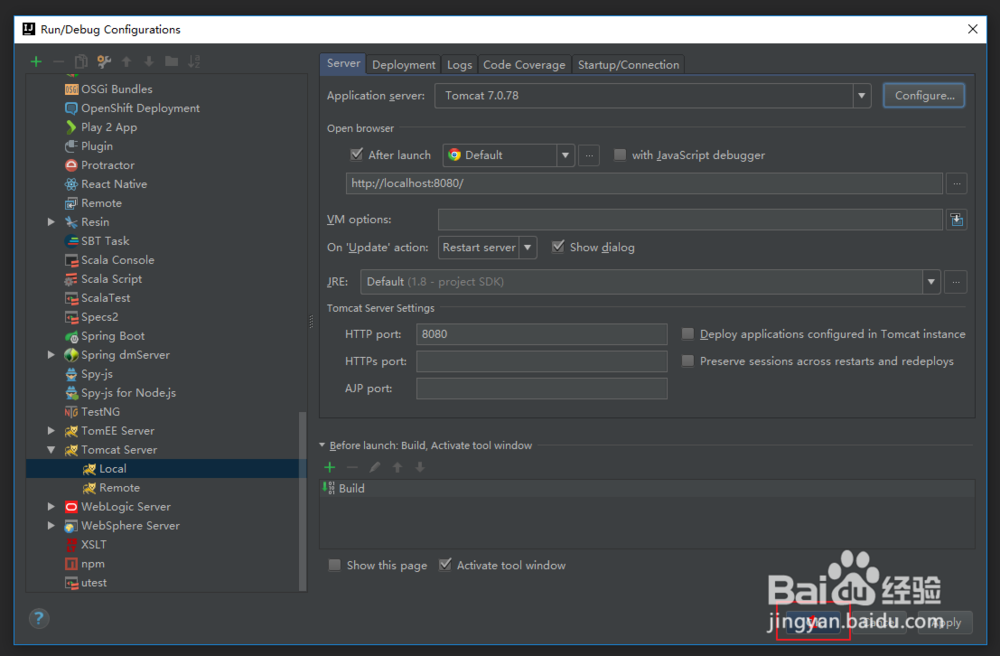Switch to the Deployment tab
This screenshot has width=1000, height=656.
click(x=404, y=65)
